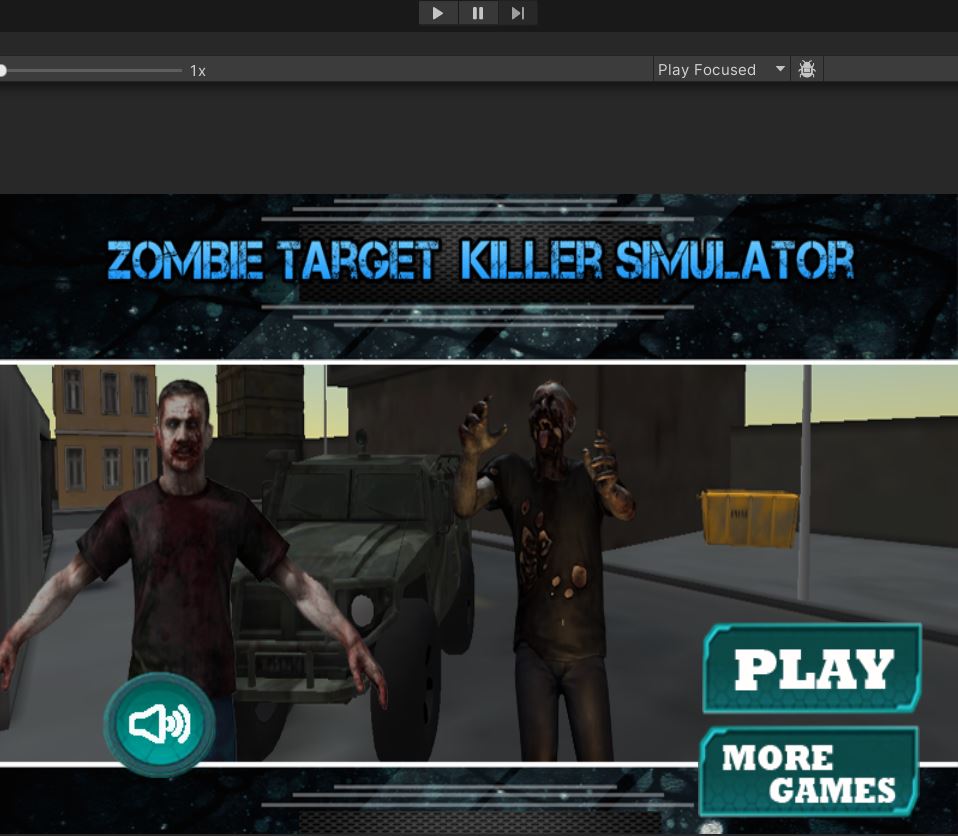
Task: Click the Step frame-advance button
Action: 517,13
